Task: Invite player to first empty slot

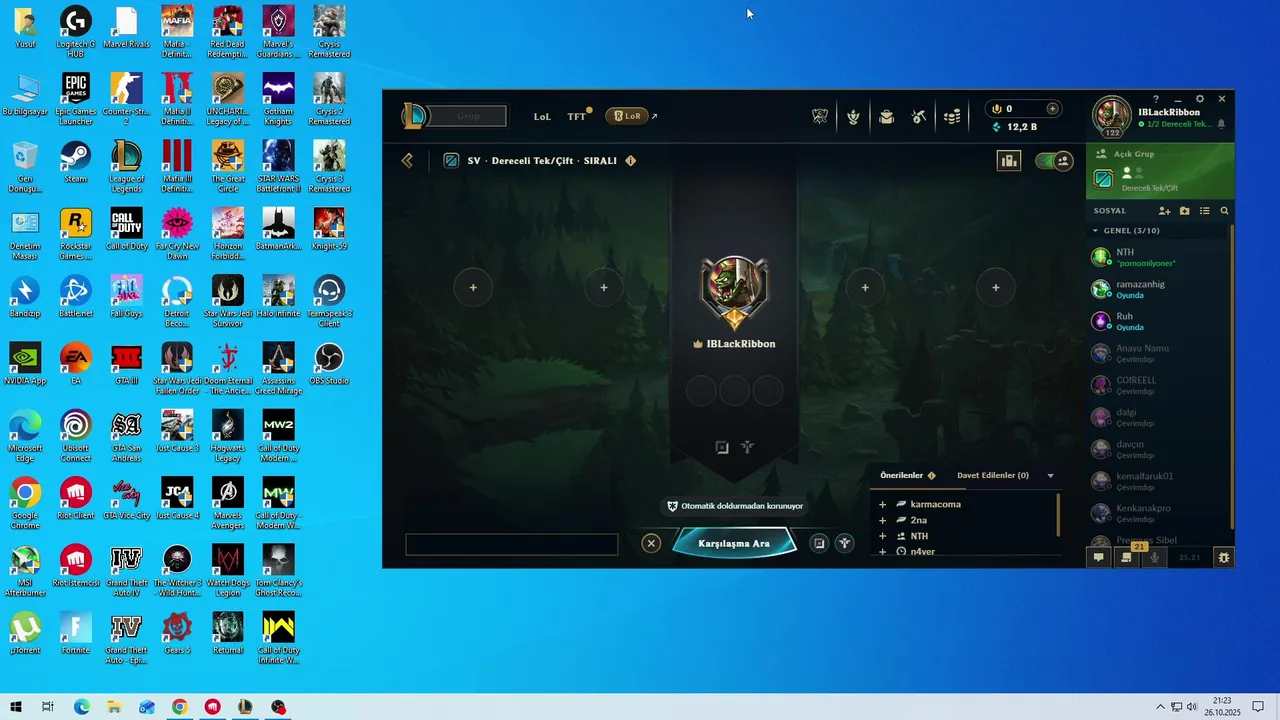Action: (x=473, y=288)
